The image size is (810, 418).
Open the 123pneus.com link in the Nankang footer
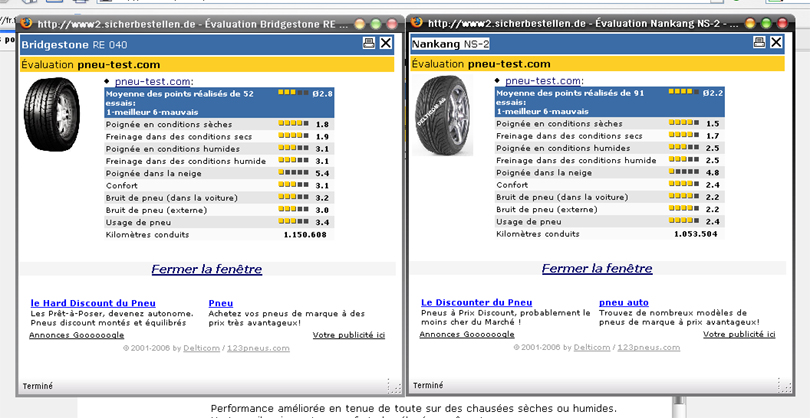coord(649,348)
